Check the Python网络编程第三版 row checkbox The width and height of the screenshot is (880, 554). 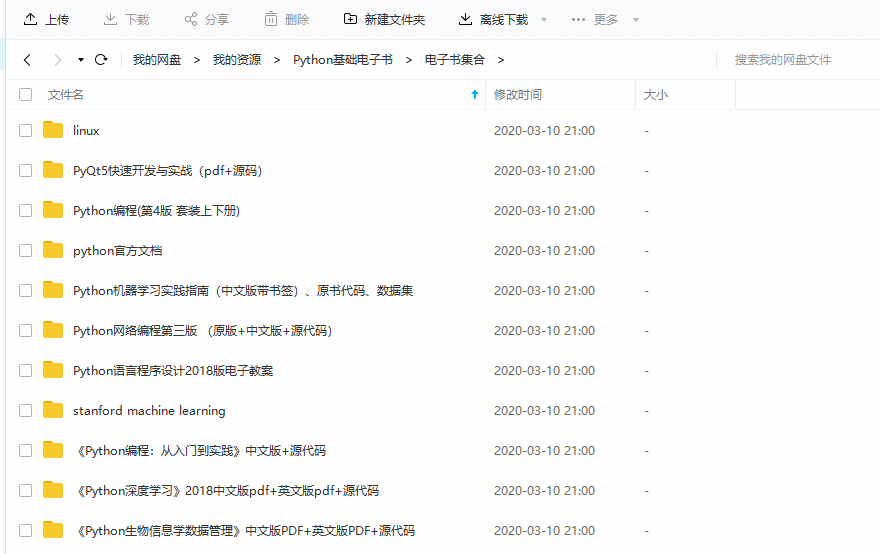(x=25, y=330)
